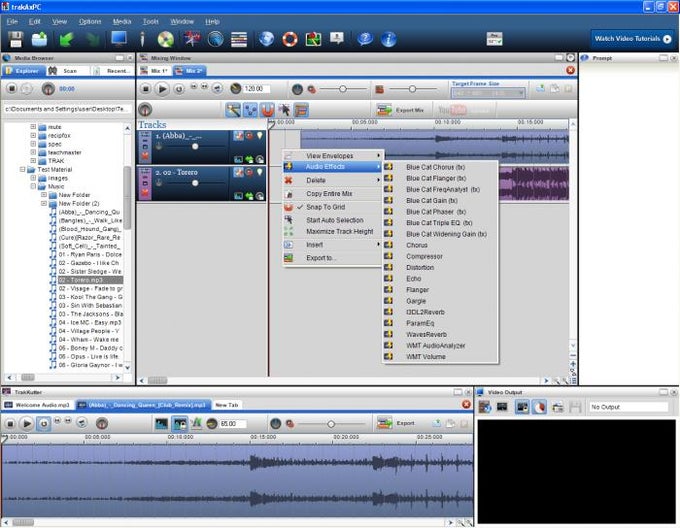
Task: Open the Recent tab in Media Browser
Action: point(113,71)
